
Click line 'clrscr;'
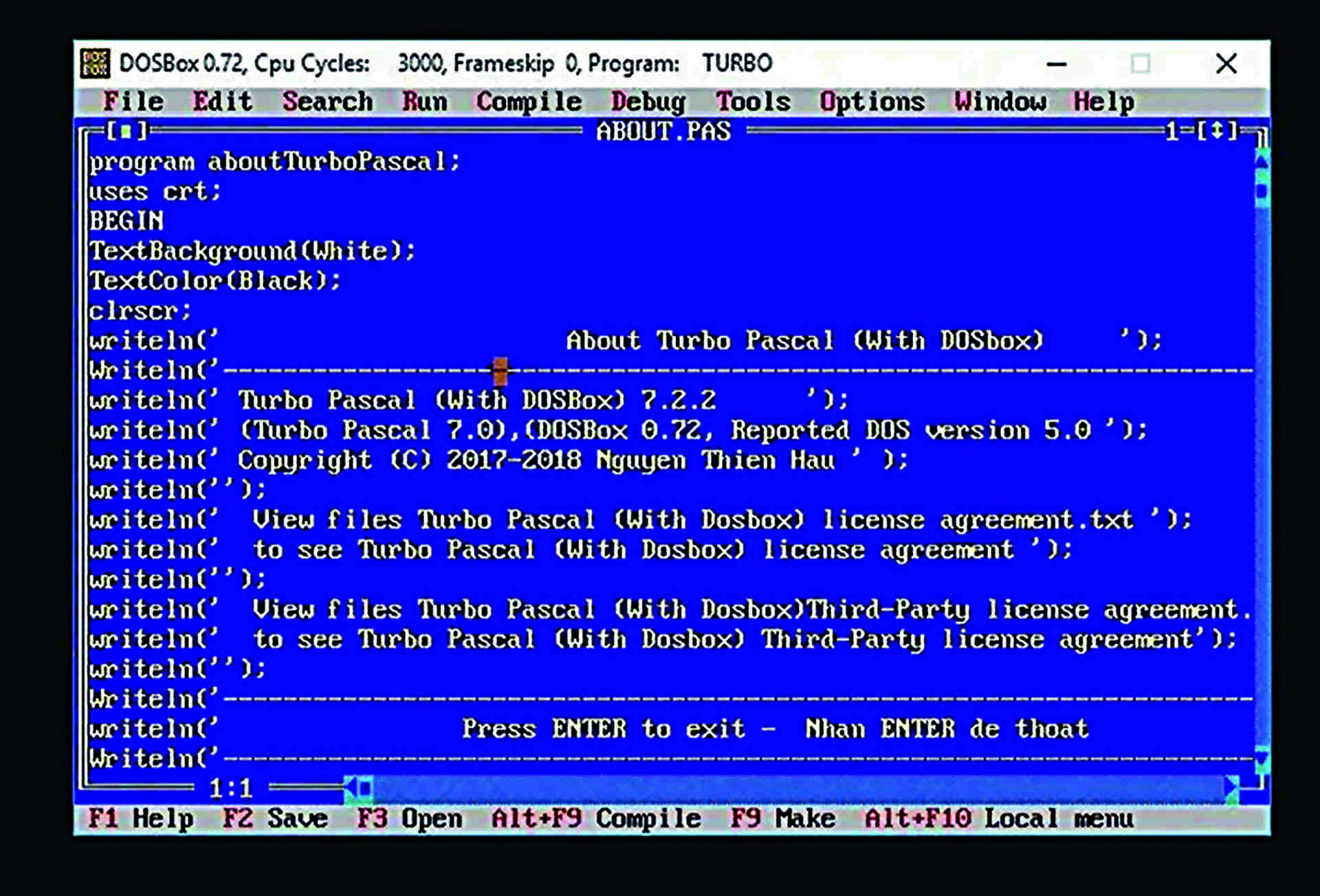pos(140,311)
